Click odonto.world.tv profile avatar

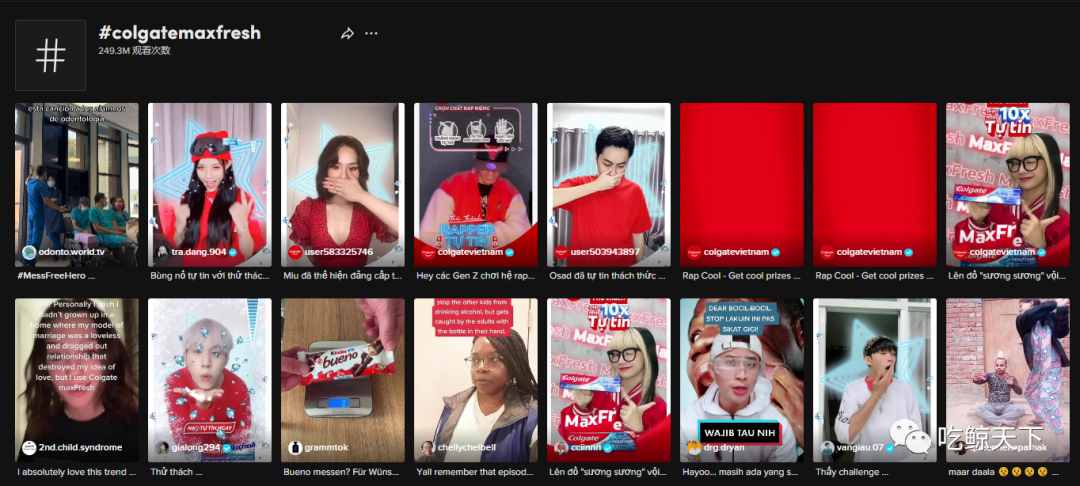[x=29, y=252]
